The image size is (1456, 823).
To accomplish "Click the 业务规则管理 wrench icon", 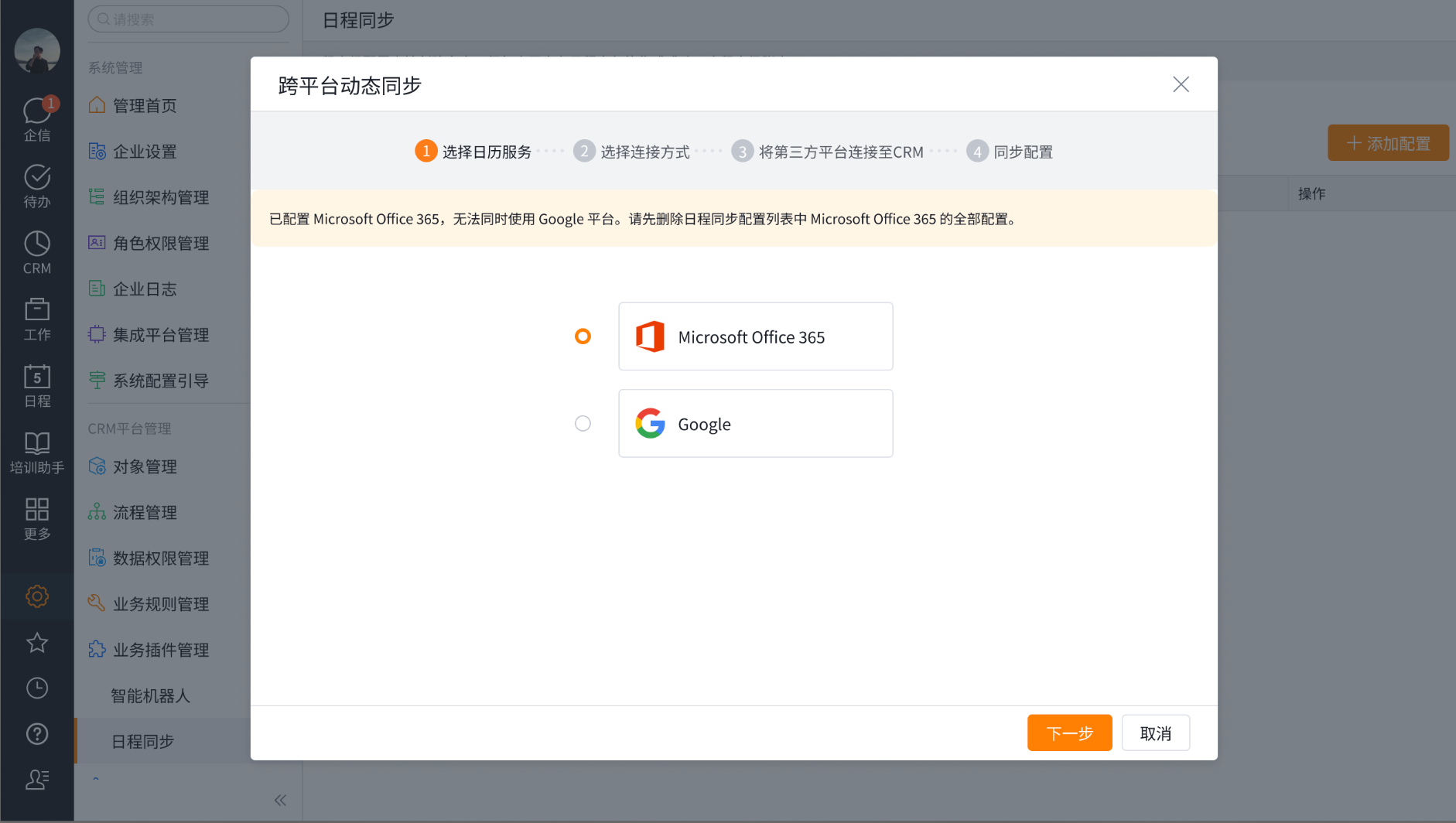I will (x=97, y=603).
